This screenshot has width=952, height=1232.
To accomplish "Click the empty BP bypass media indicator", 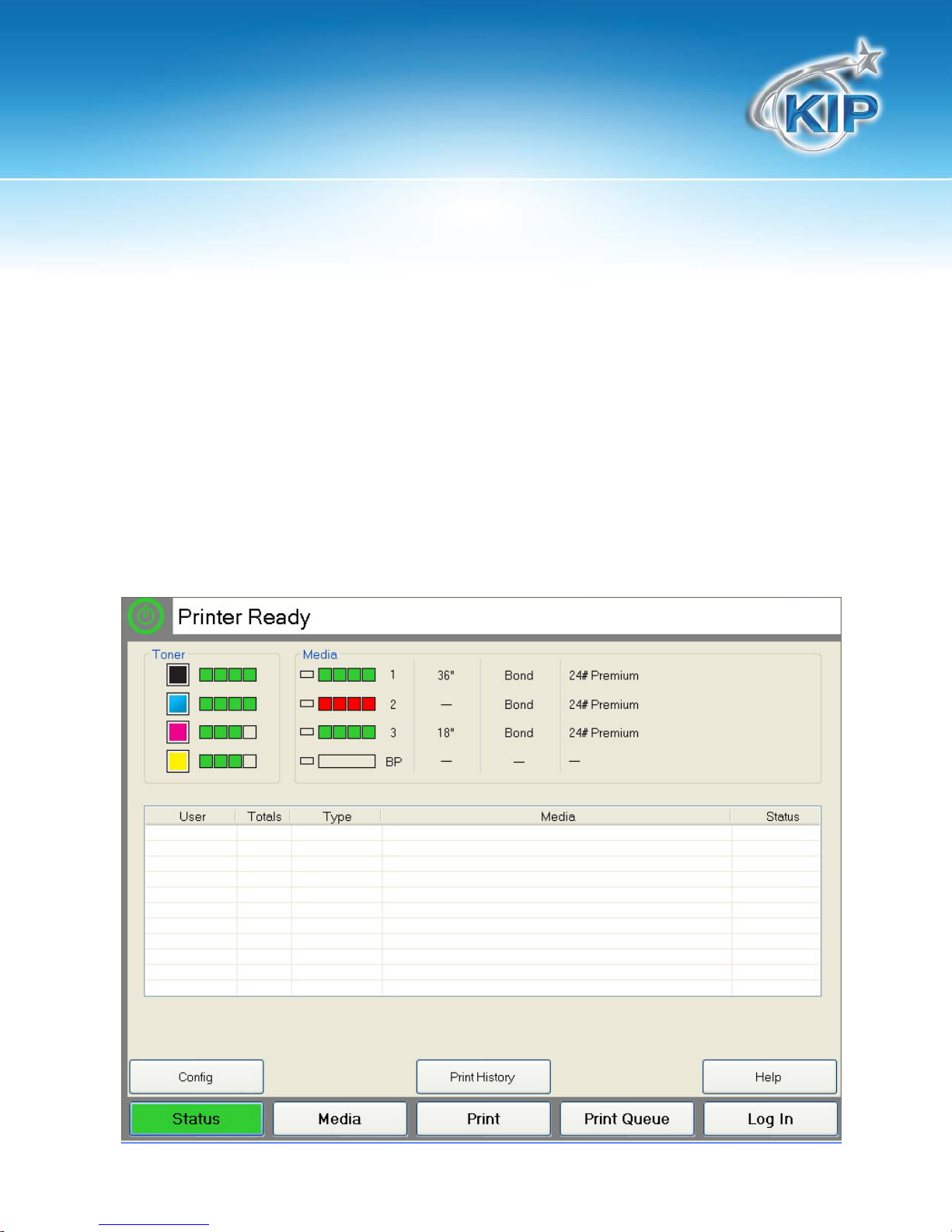I will (347, 761).
